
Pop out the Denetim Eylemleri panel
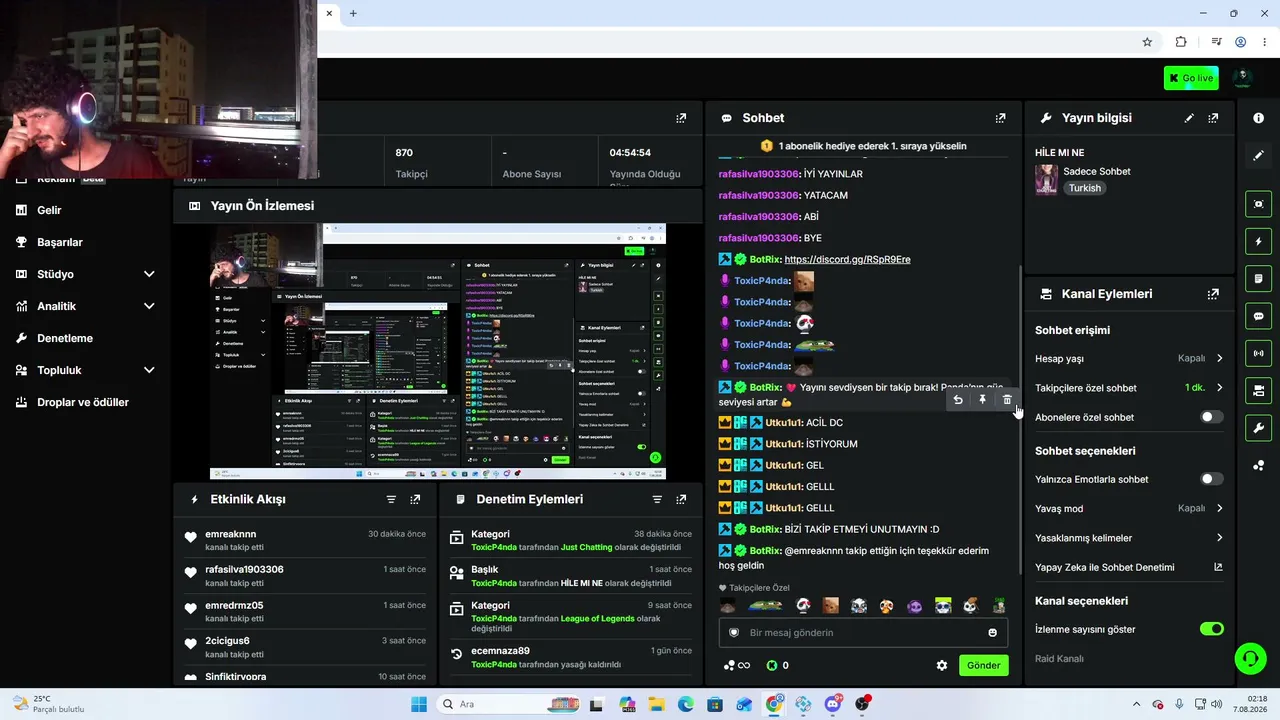coord(681,499)
